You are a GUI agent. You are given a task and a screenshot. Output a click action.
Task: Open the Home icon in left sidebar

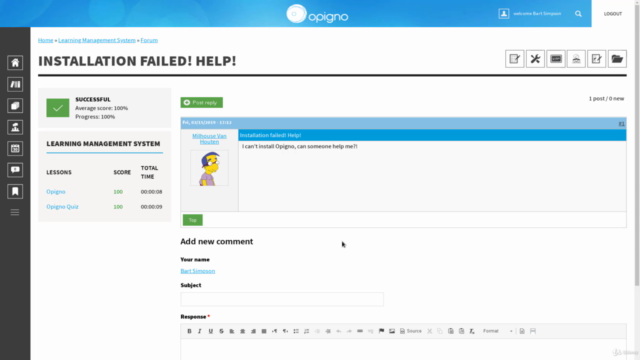[x=15, y=63]
